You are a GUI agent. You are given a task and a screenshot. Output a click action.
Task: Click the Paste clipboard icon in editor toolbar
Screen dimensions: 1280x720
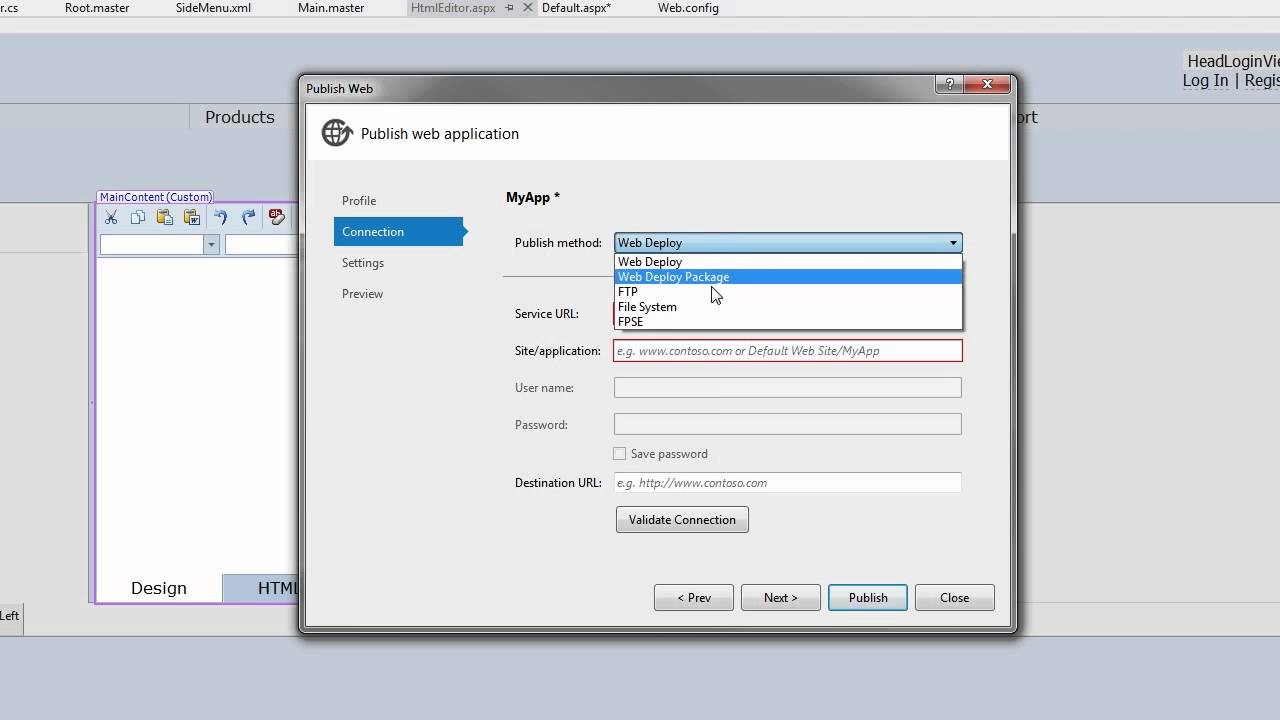pyautogui.click(x=165, y=217)
